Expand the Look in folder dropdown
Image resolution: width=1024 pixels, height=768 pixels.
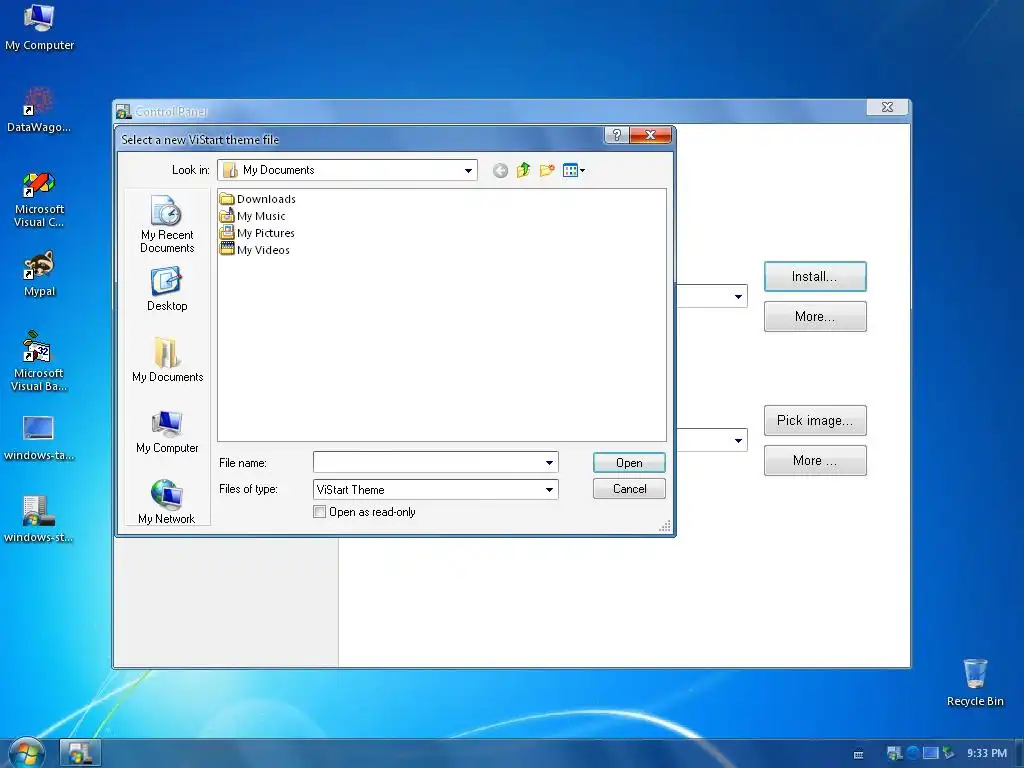point(468,170)
